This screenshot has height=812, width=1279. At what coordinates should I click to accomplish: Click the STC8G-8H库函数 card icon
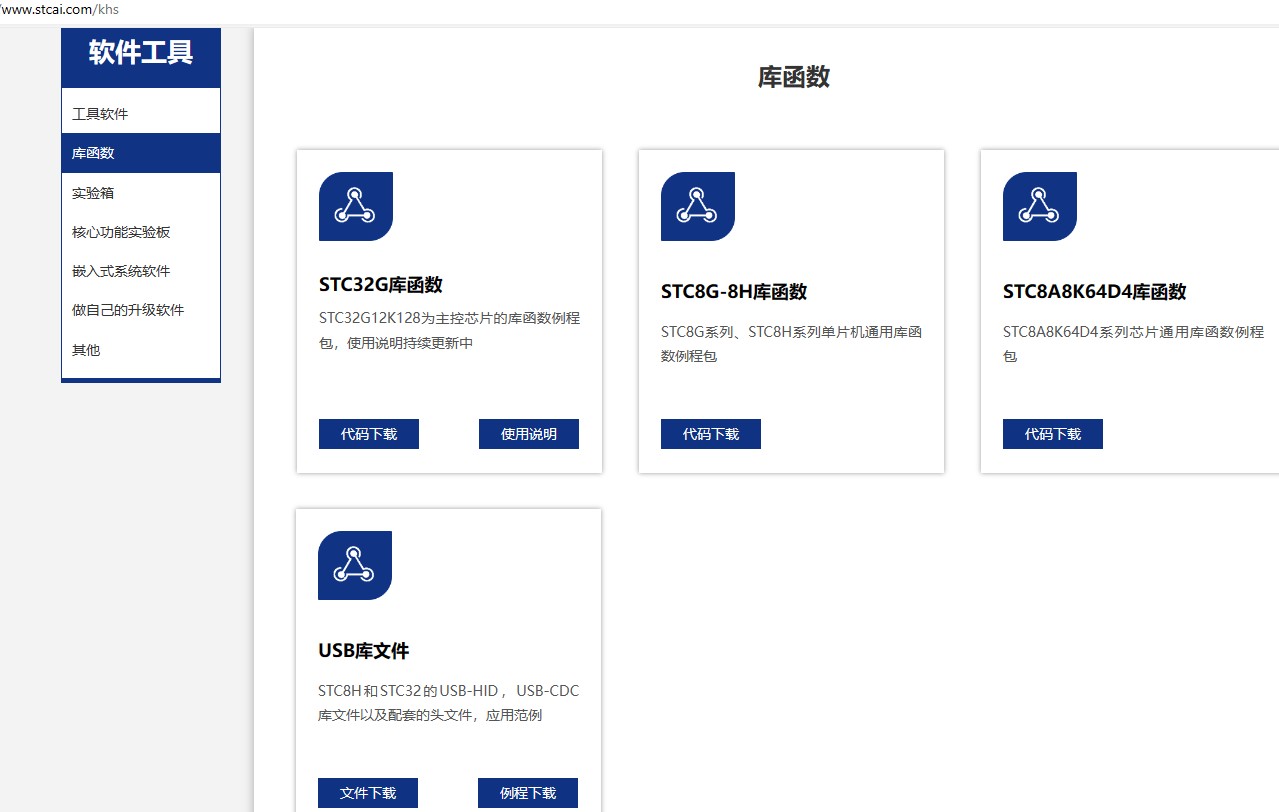click(x=697, y=206)
